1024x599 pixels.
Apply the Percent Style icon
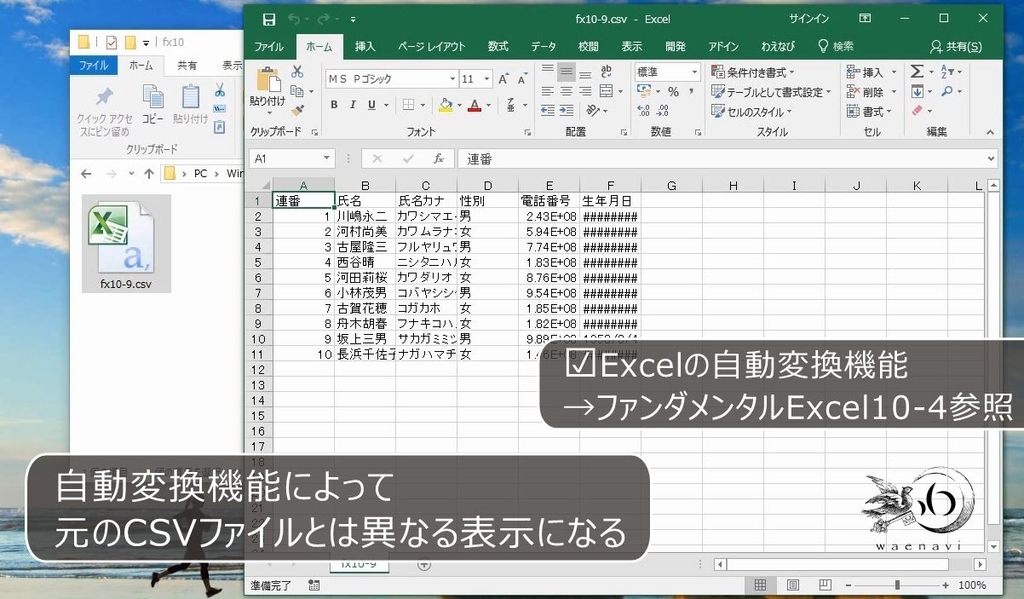tap(675, 92)
